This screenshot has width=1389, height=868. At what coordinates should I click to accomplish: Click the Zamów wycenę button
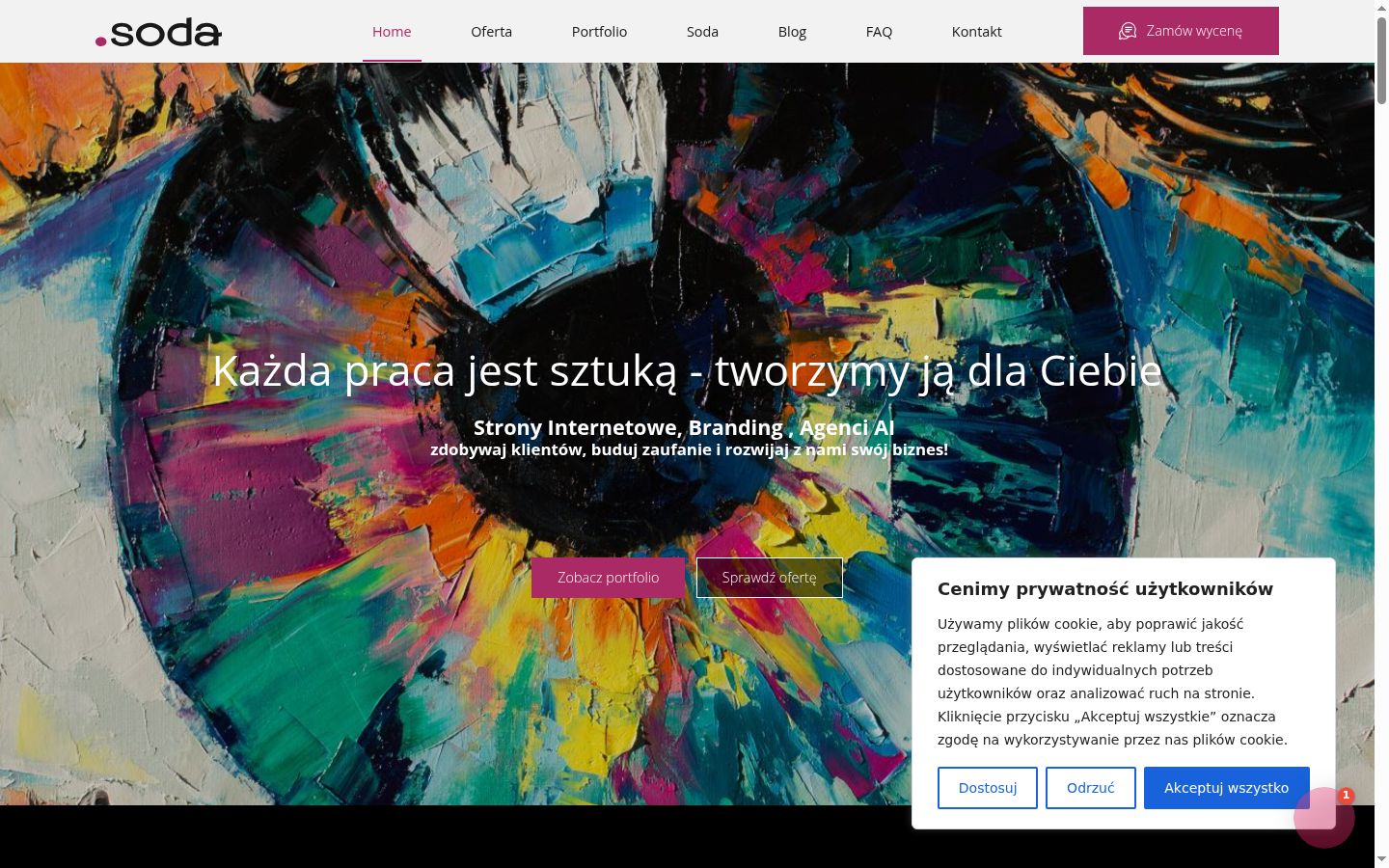tap(1181, 31)
